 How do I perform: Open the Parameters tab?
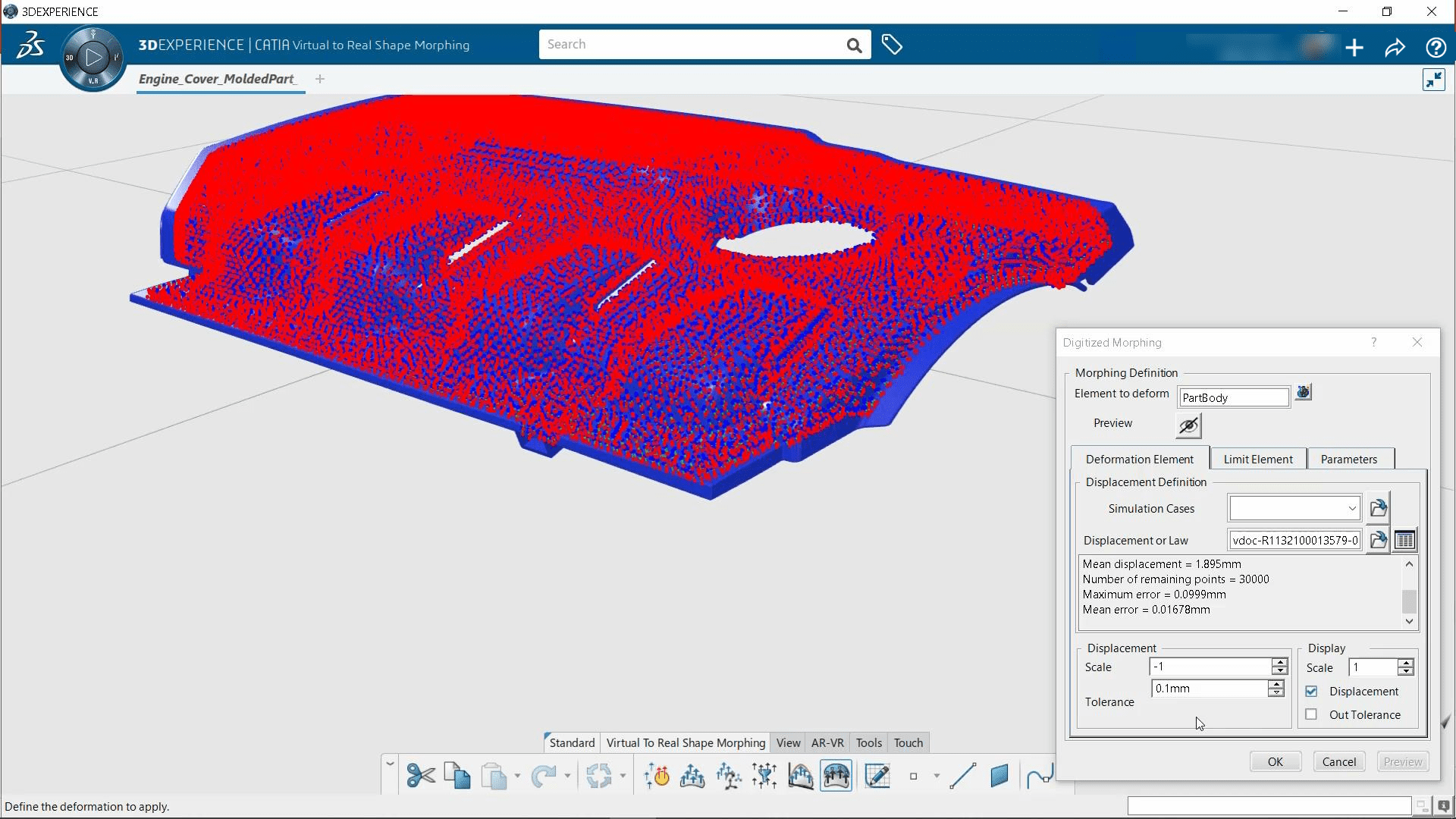1348,459
